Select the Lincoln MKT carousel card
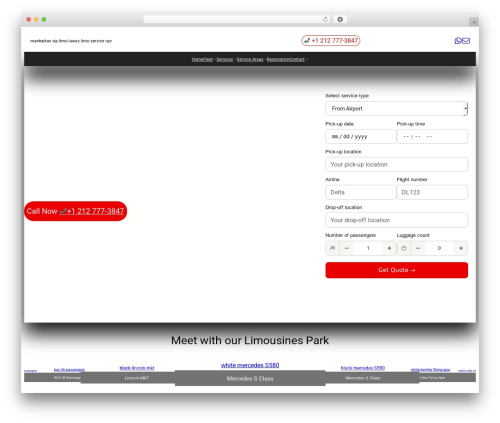This screenshot has height=423, width=500. point(128,378)
